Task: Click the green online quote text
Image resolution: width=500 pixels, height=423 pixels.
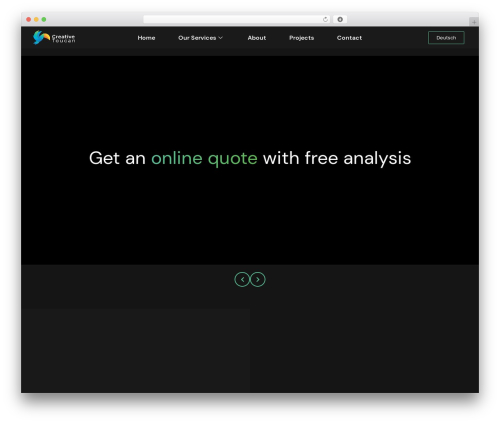Action: (x=204, y=158)
